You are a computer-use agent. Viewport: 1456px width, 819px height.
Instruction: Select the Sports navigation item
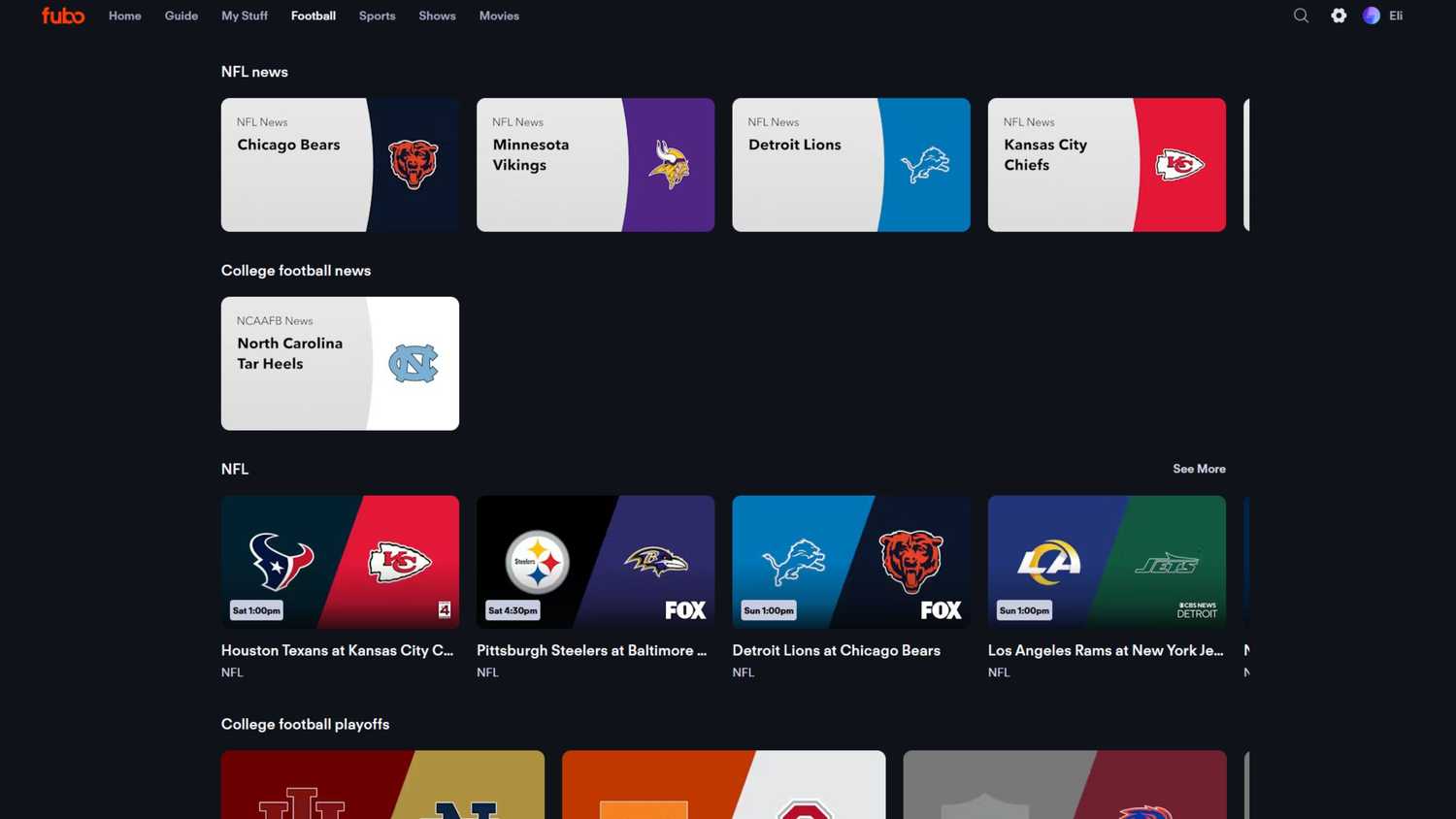[377, 16]
